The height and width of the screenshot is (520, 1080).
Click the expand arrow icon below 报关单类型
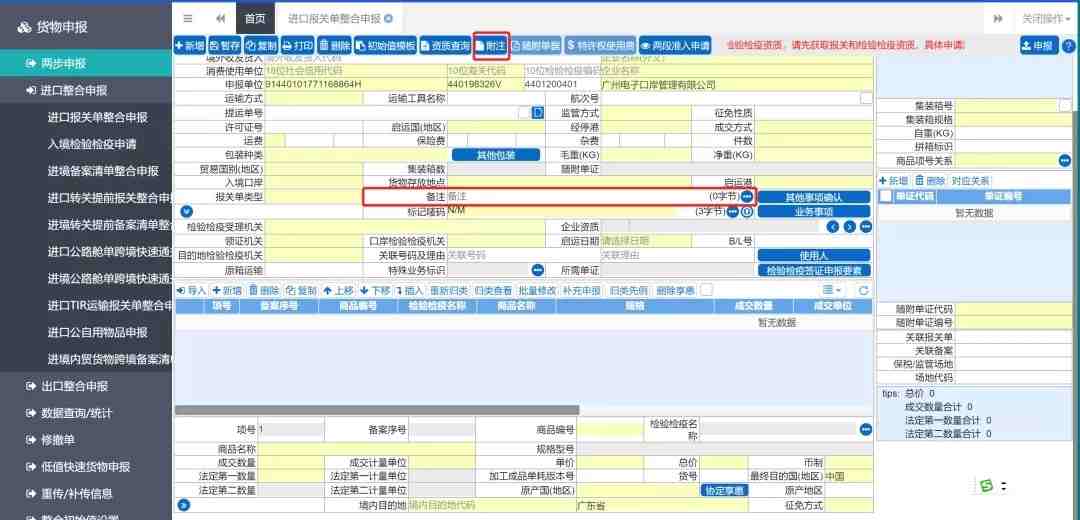pyautogui.click(x=185, y=211)
